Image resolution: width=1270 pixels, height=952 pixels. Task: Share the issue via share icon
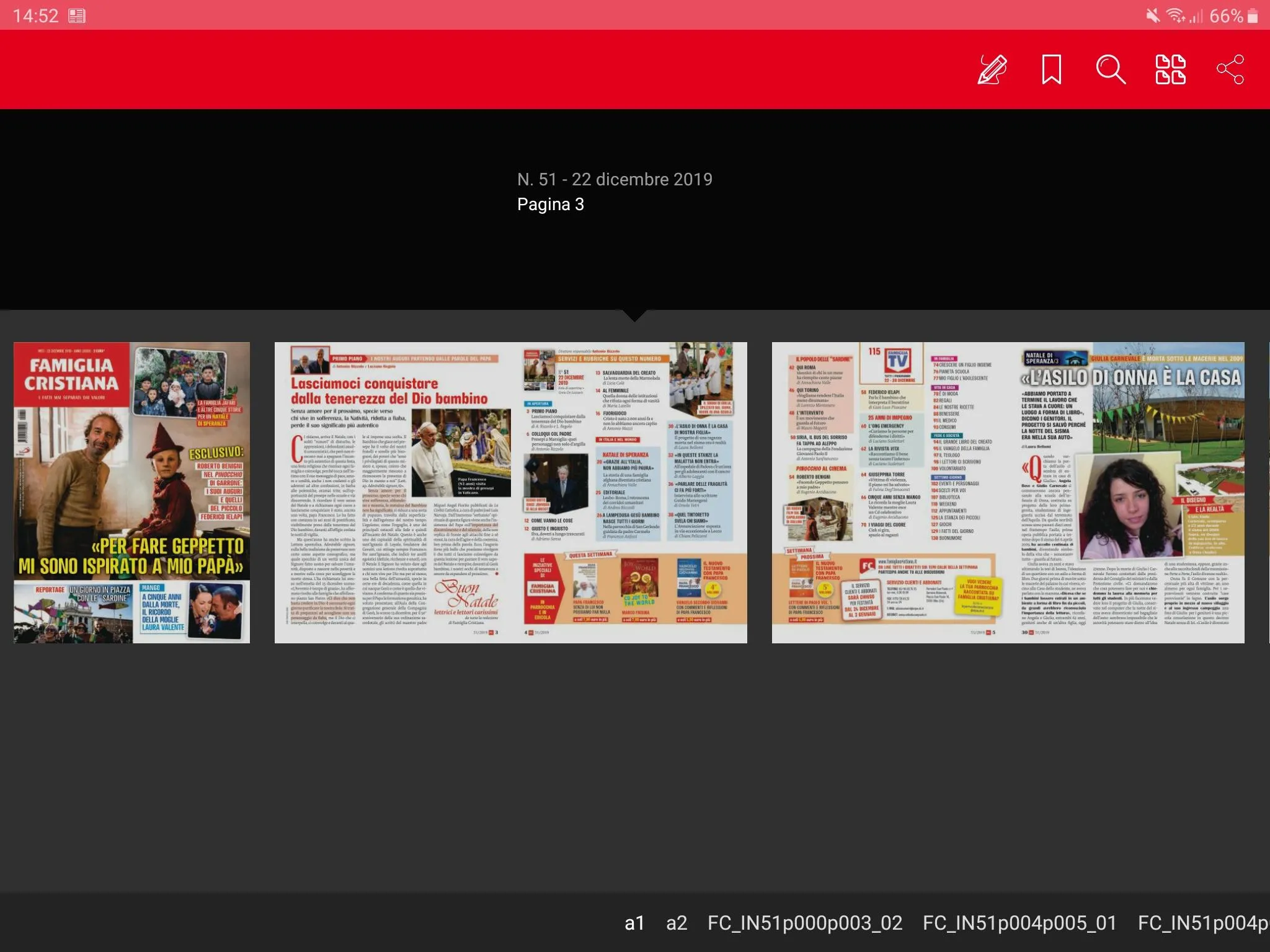click(1230, 69)
